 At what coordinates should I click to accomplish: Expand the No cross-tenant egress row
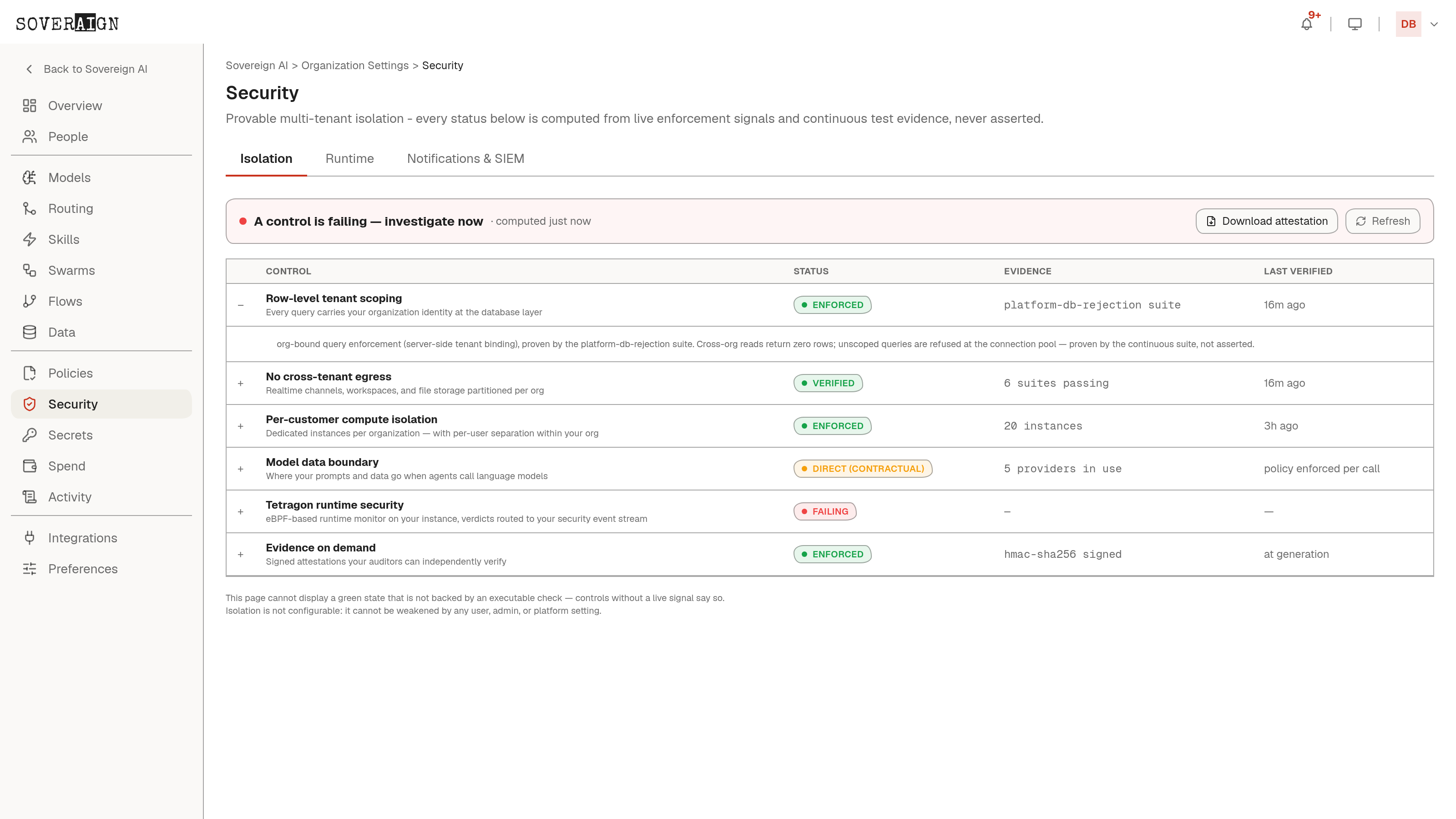click(x=241, y=383)
